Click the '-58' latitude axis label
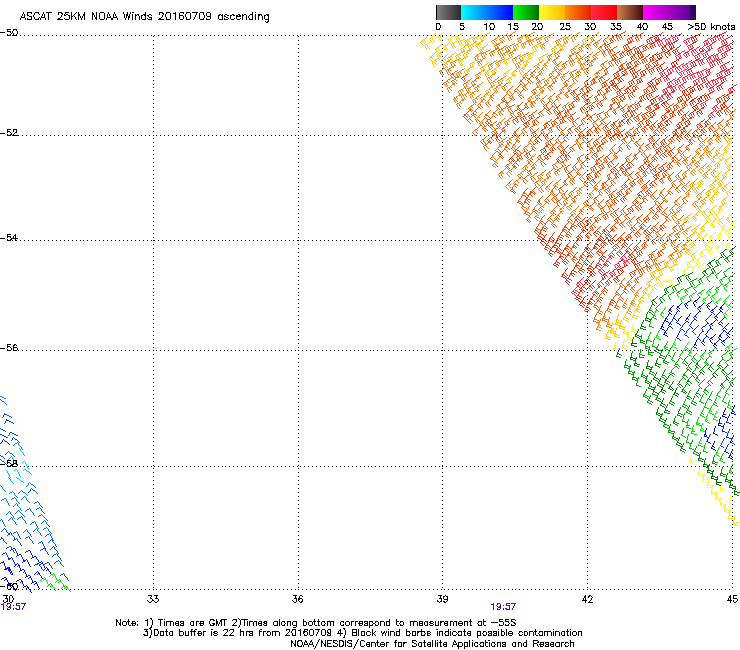 tap(9, 463)
